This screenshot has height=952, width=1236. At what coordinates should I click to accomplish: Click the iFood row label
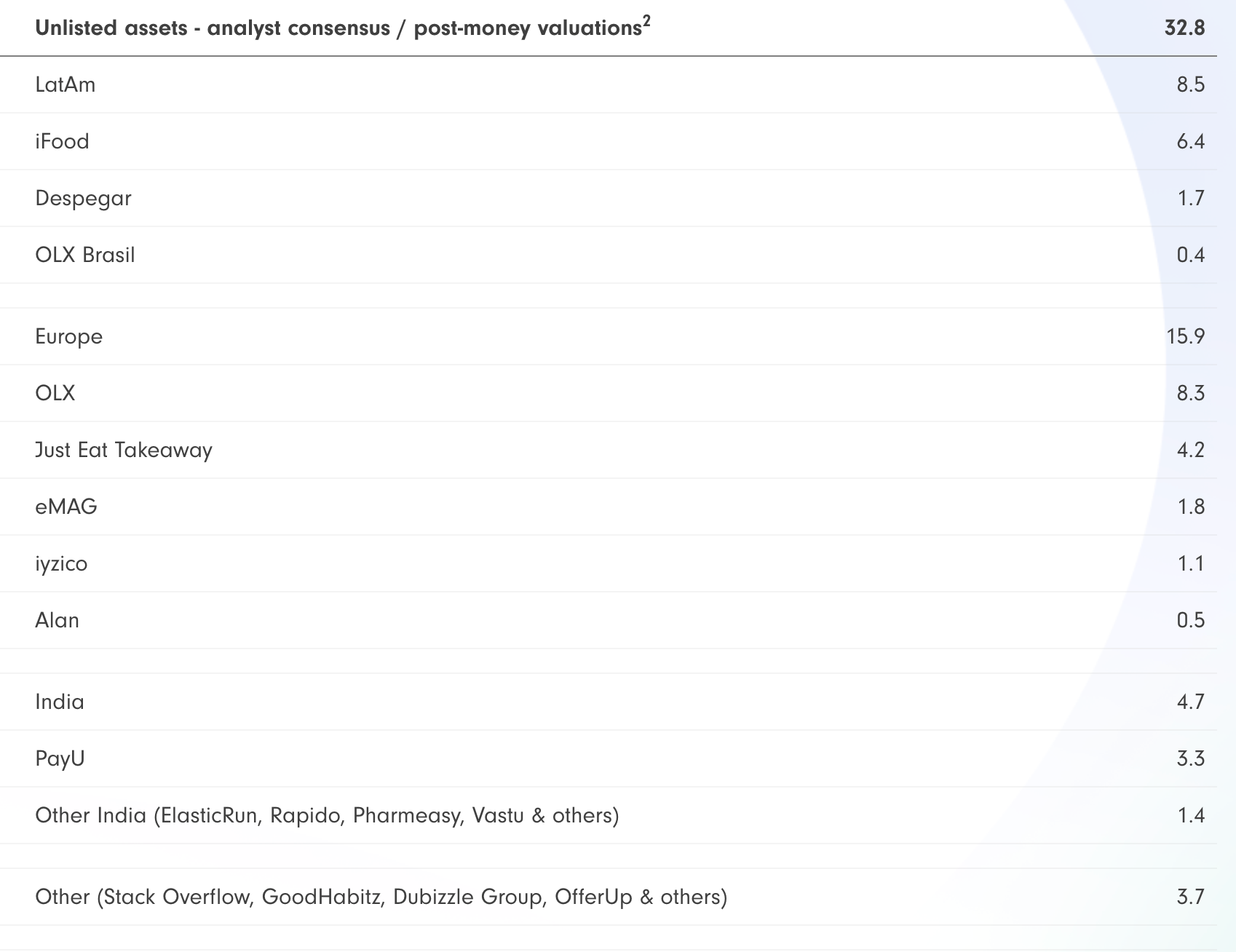click(x=62, y=141)
